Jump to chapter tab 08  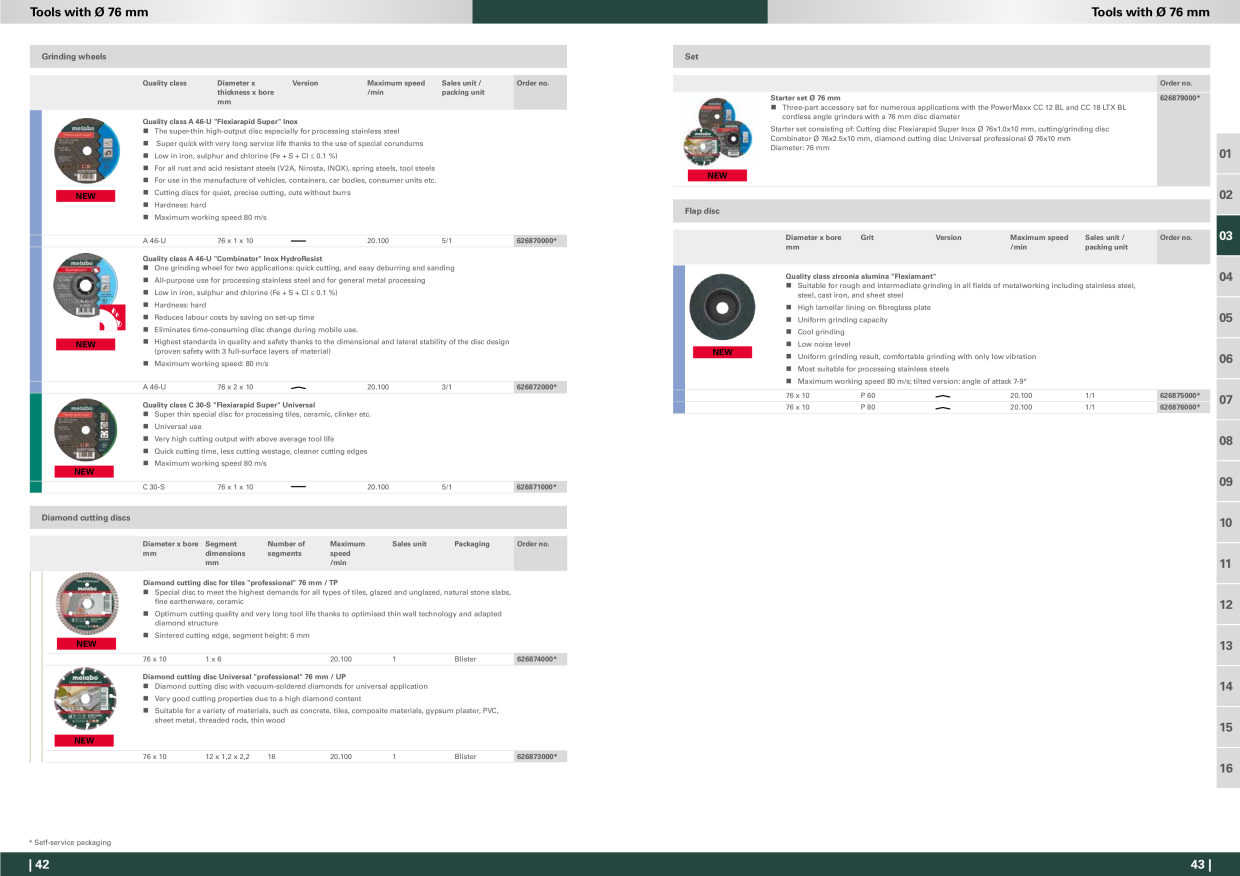tap(1226, 441)
